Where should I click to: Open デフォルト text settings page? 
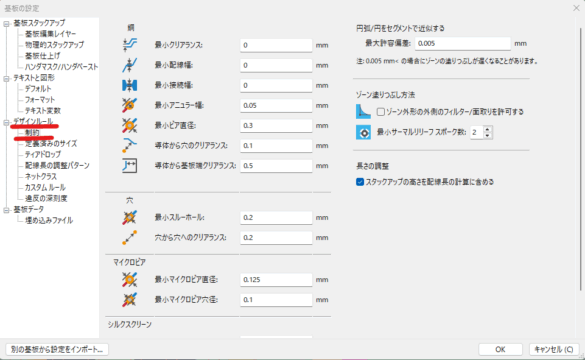click(38, 89)
